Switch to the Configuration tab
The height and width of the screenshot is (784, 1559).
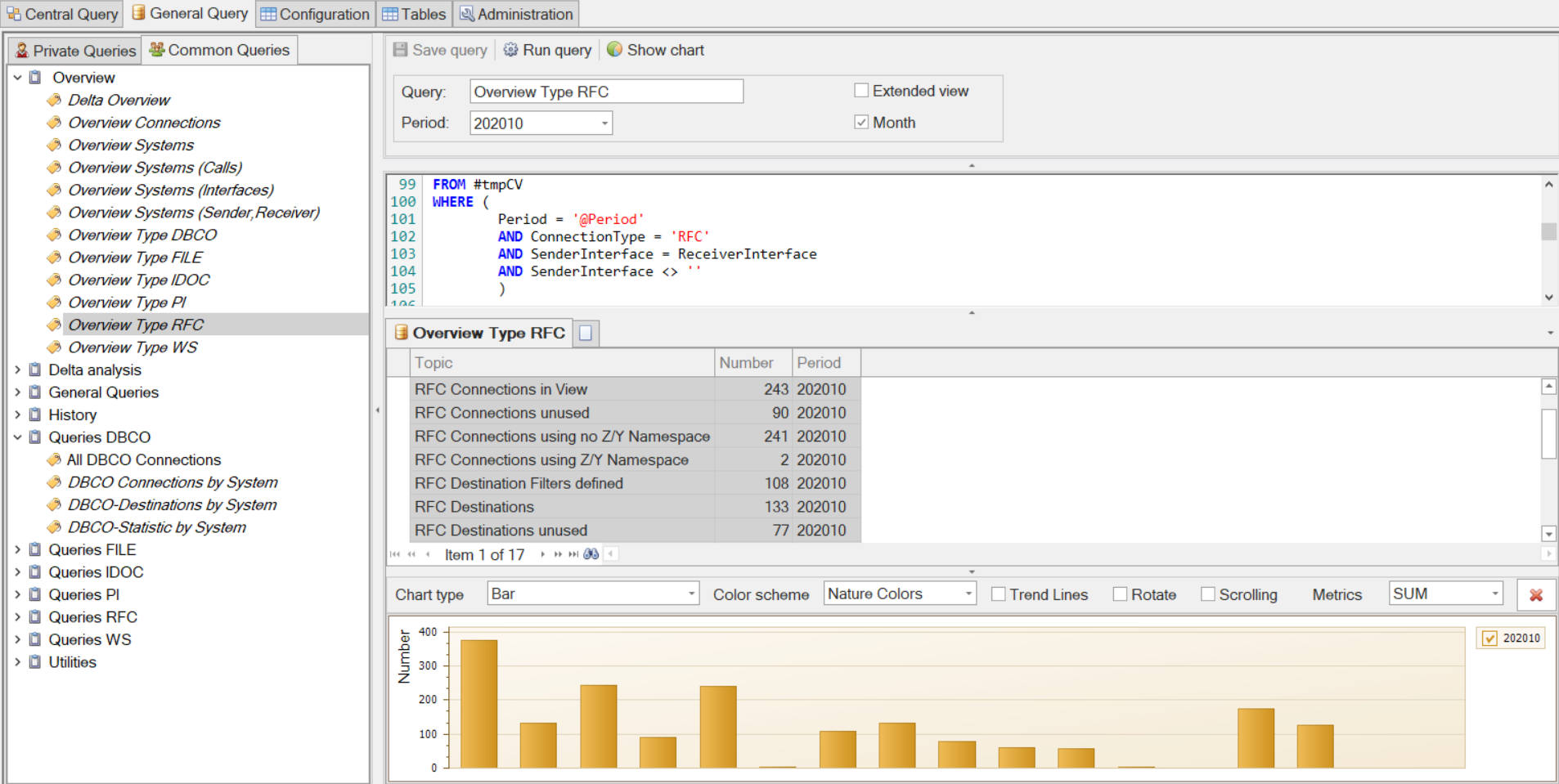coord(315,14)
